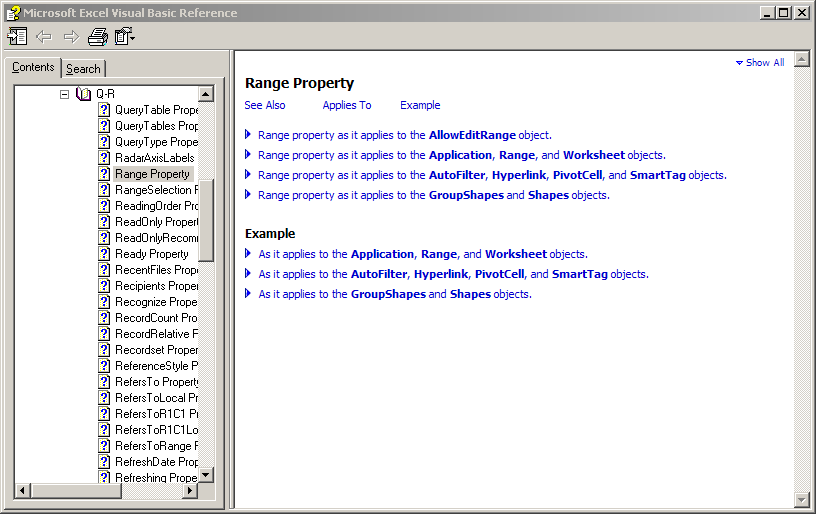Click the help icon beside RangeSelection
Screen dimensions: 816x514
[105, 190]
